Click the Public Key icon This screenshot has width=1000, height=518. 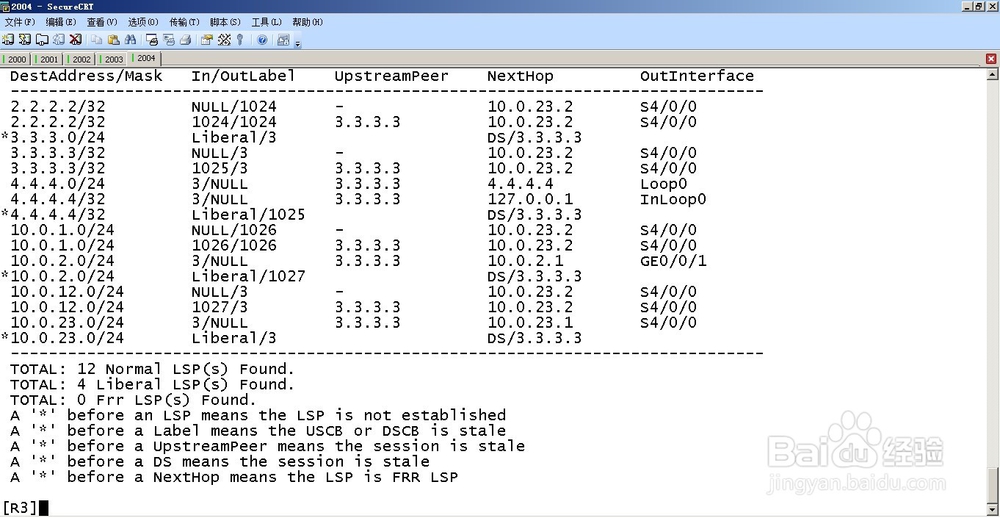[240, 40]
